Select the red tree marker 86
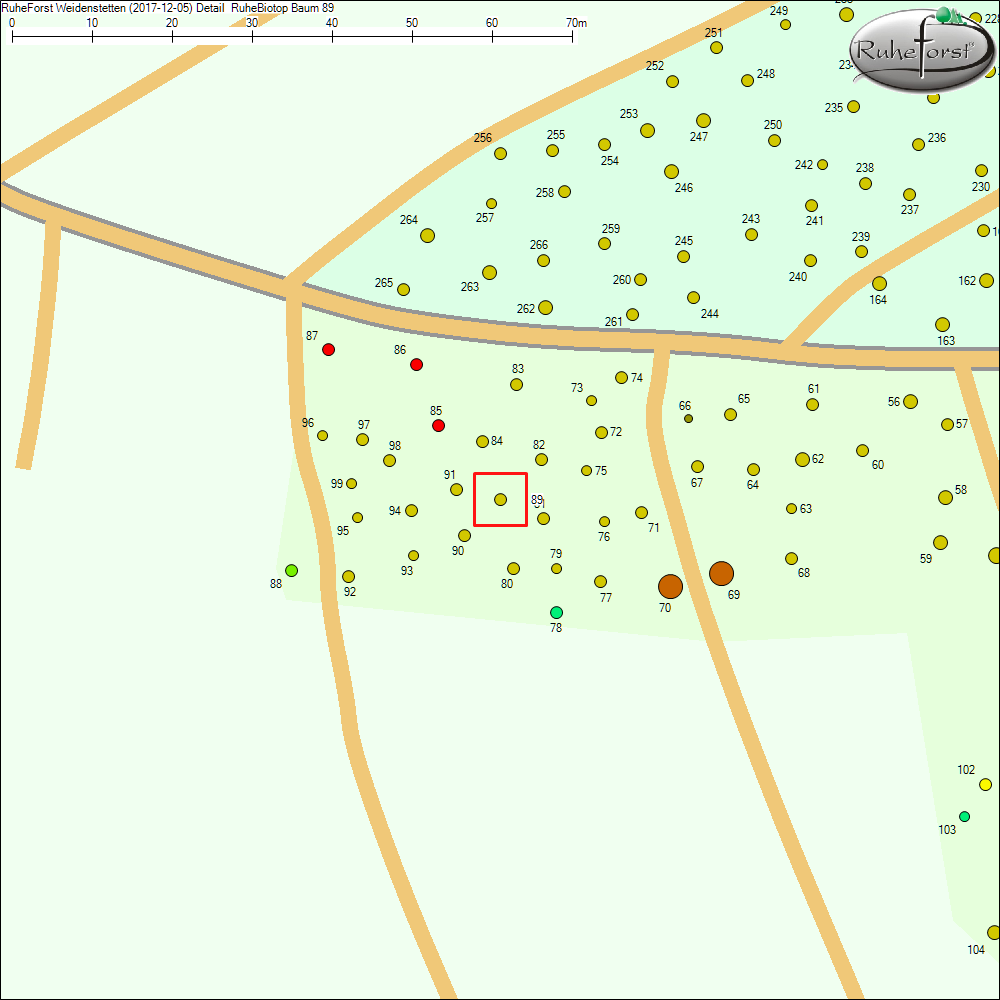The width and height of the screenshot is (1000, 1000). (416, 364)
